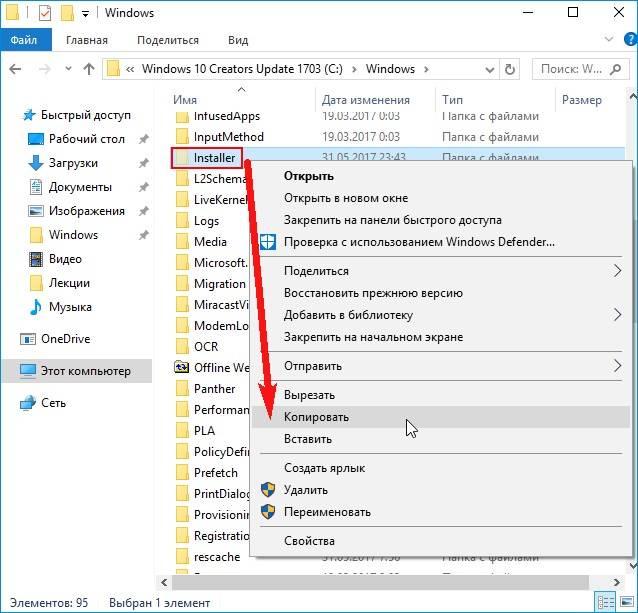638x613 pixels.
Task: Select the Panther folder
Action: [214, 389]
